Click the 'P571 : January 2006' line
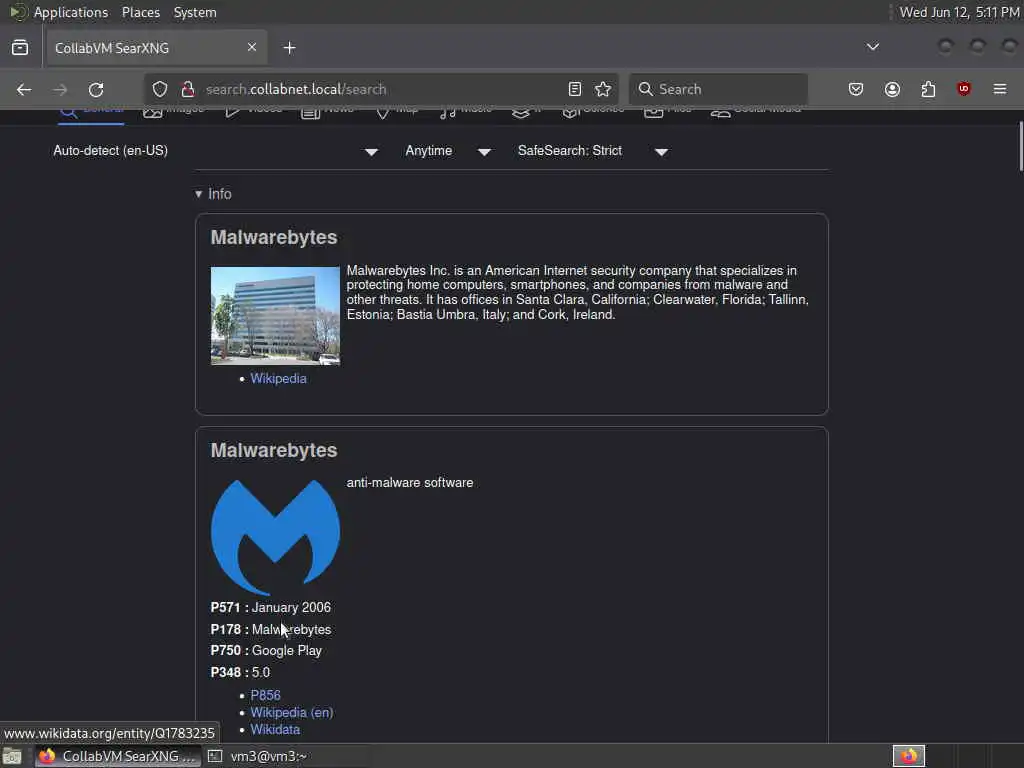This screenshot has height=768, width=1024. pyautogui.click(x=270, y=607)
